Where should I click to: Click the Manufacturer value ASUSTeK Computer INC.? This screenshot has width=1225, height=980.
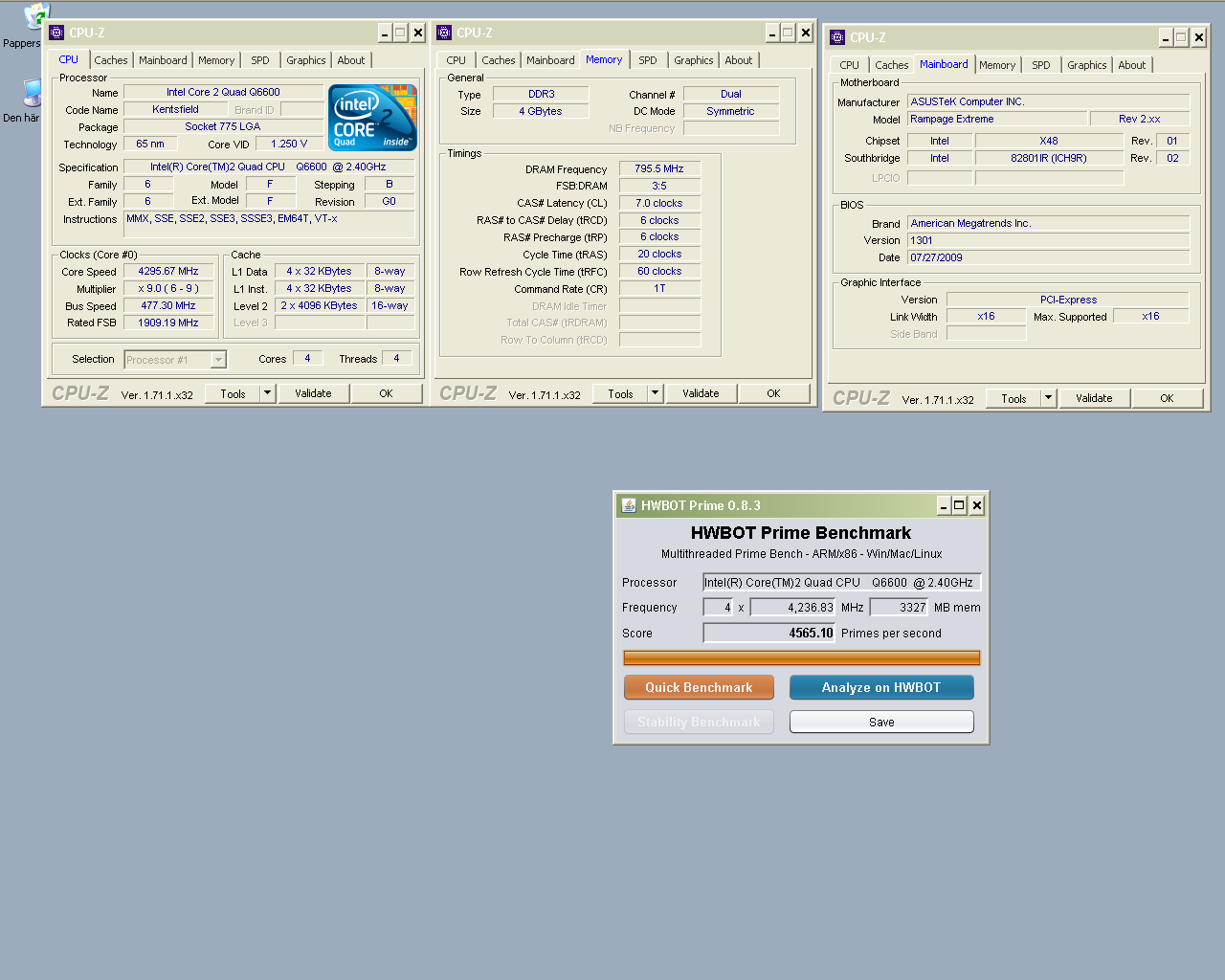click(x=1048, y=101)
